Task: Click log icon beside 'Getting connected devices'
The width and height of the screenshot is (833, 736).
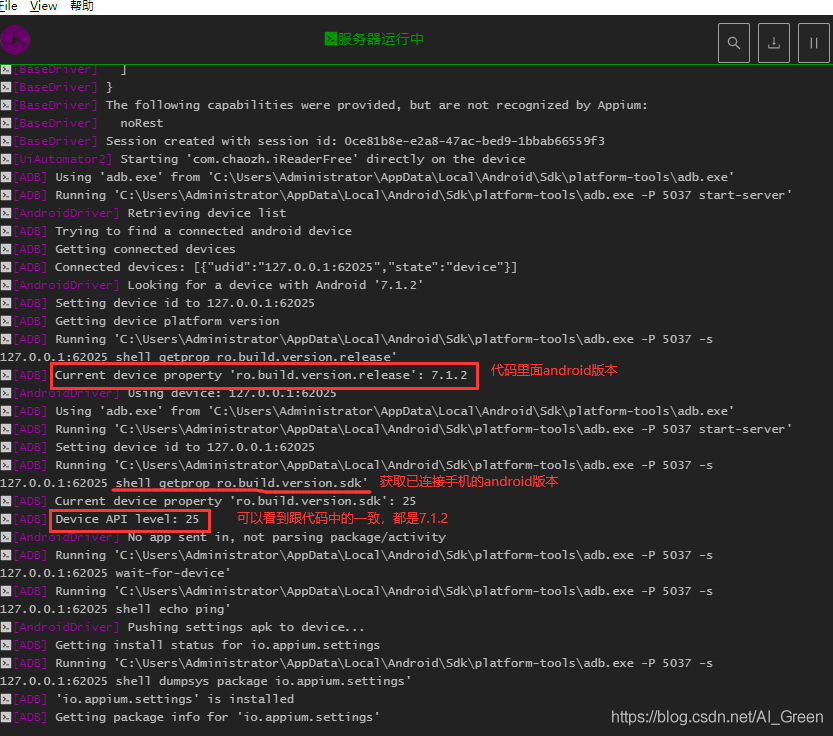Action: tap(6, 249)
